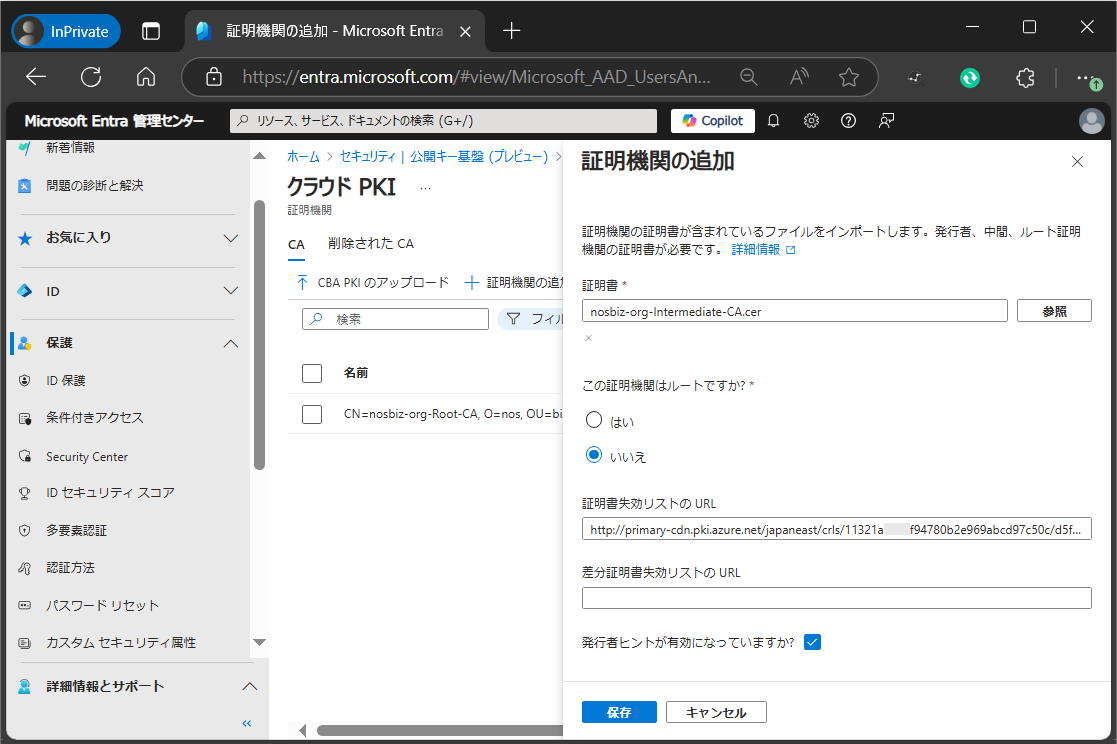Open 条件付きアクセス in the sidebar
Image resolution: width=1117 pixels, height=744 pixels.
[x=95, y=418]
